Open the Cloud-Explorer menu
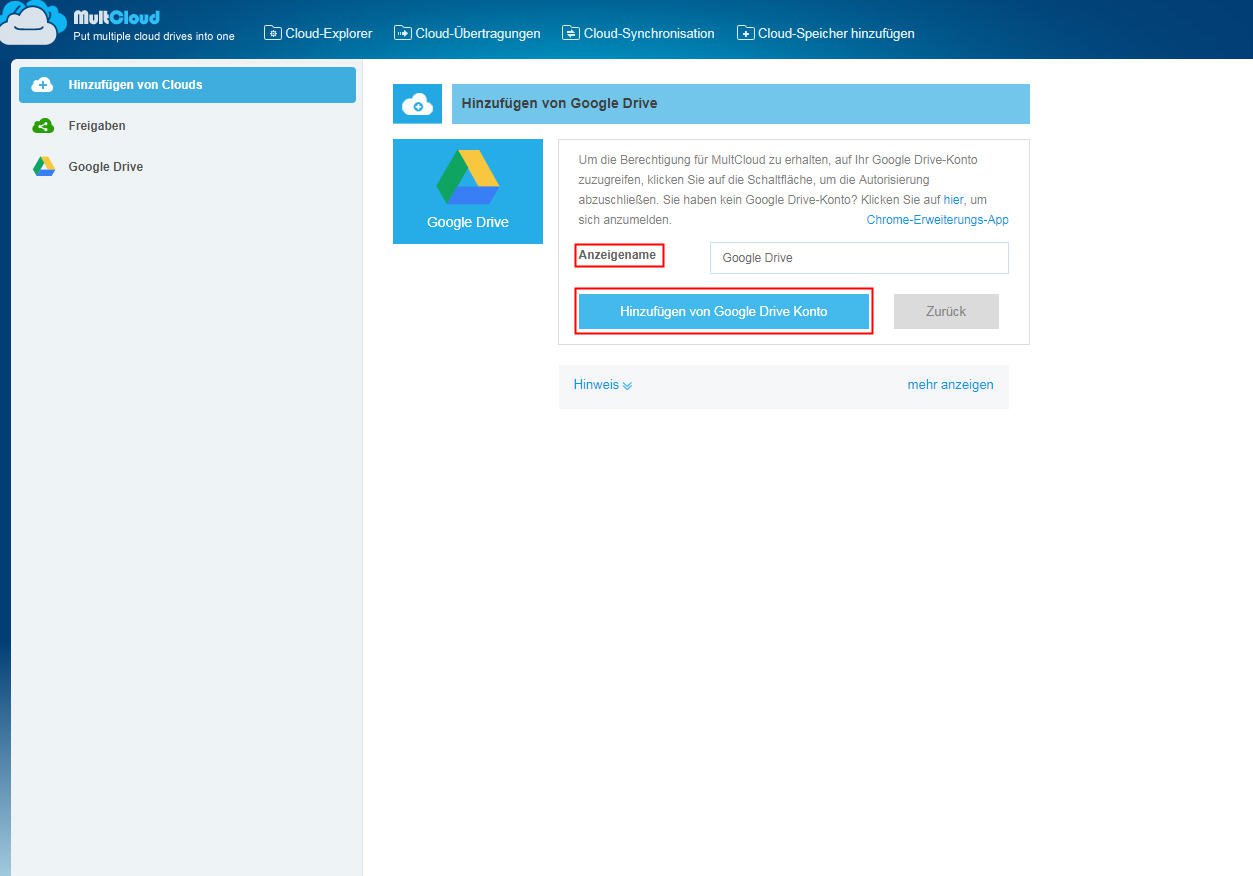This screenshot has height=876, width=1253. [x=318, y=33]
